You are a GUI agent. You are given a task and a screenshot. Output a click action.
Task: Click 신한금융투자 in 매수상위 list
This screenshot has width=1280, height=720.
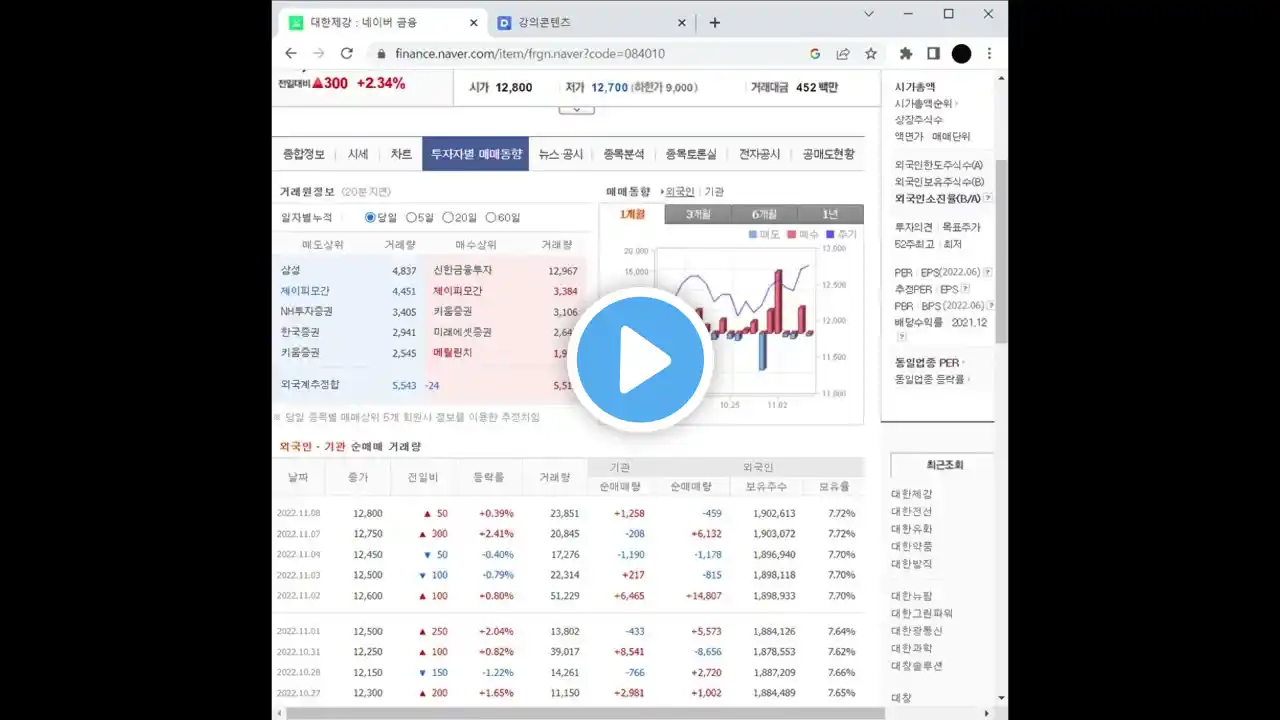462,270
